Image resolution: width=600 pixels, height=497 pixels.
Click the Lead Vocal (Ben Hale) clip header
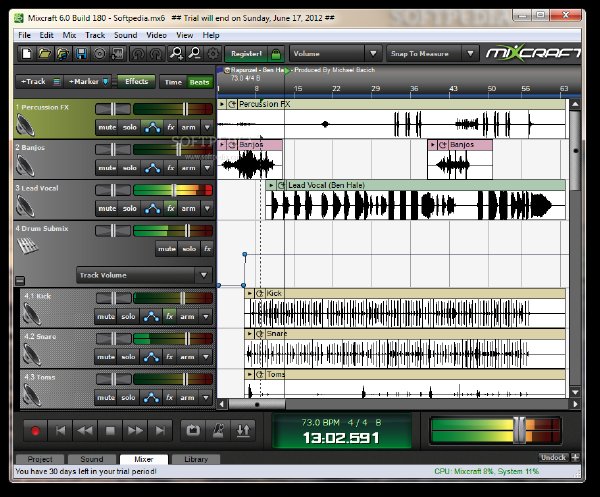tap(416, 185)
